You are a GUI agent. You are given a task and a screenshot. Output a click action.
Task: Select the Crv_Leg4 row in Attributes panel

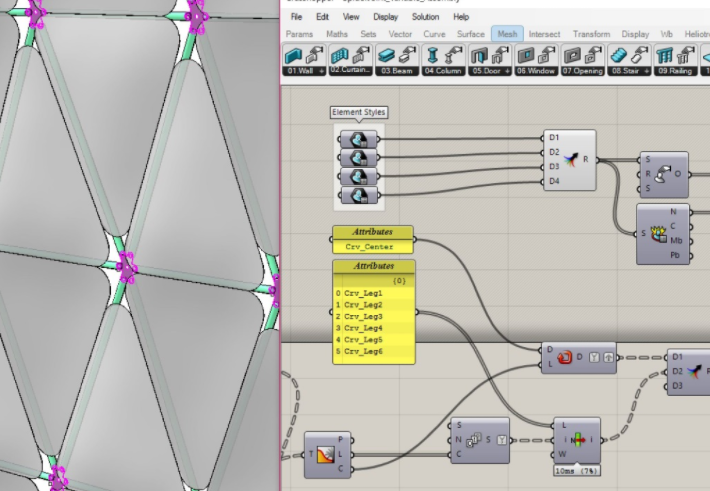(374, 328)
